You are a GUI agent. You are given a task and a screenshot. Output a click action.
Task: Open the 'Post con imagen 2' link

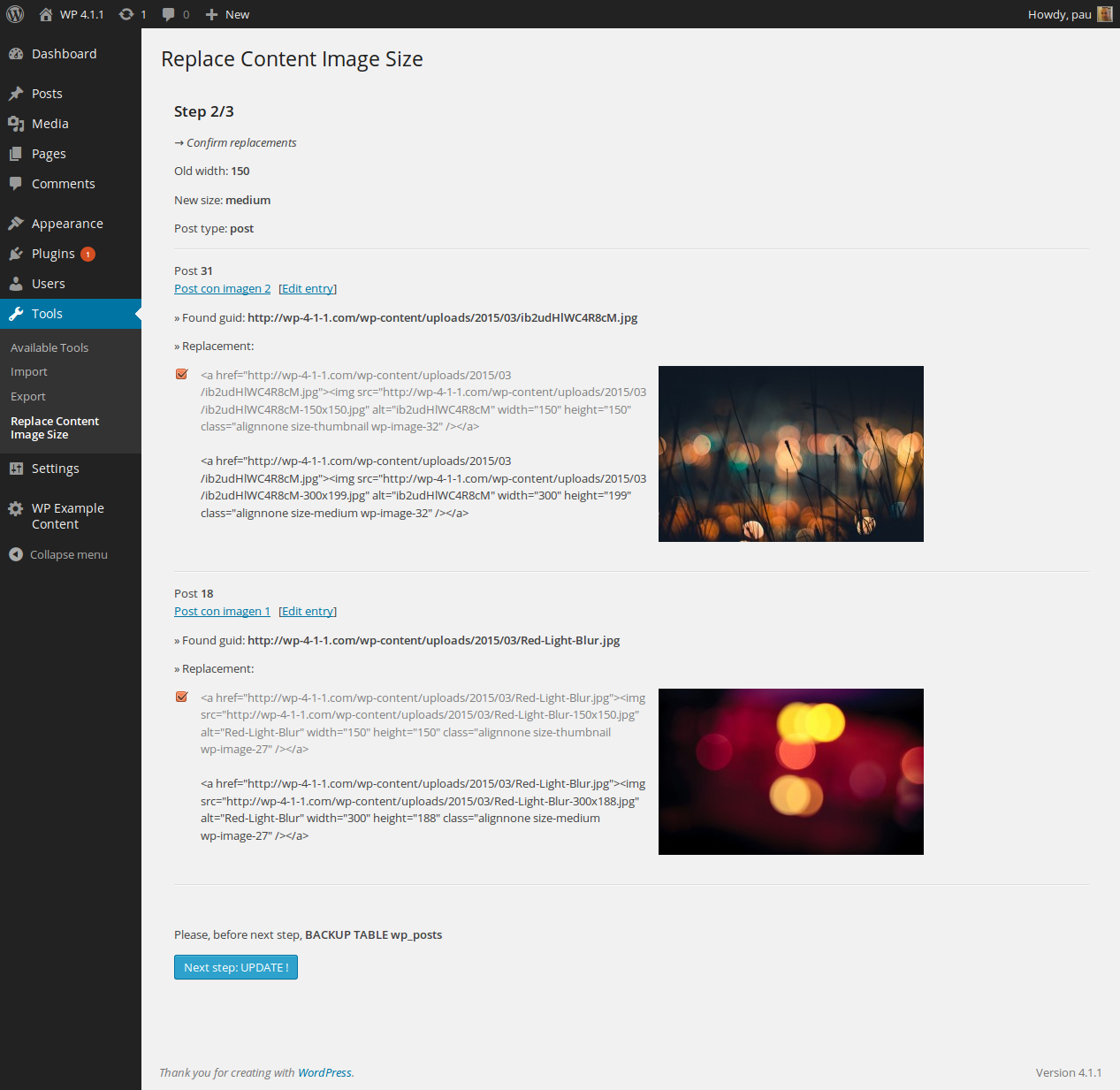[x=222, y=288]
